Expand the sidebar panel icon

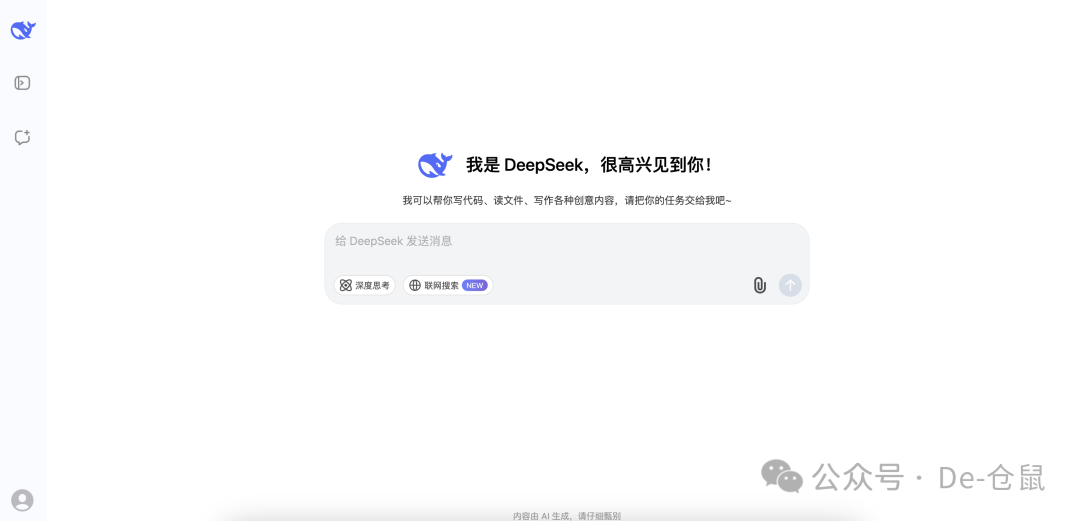(x=22, y=83)
